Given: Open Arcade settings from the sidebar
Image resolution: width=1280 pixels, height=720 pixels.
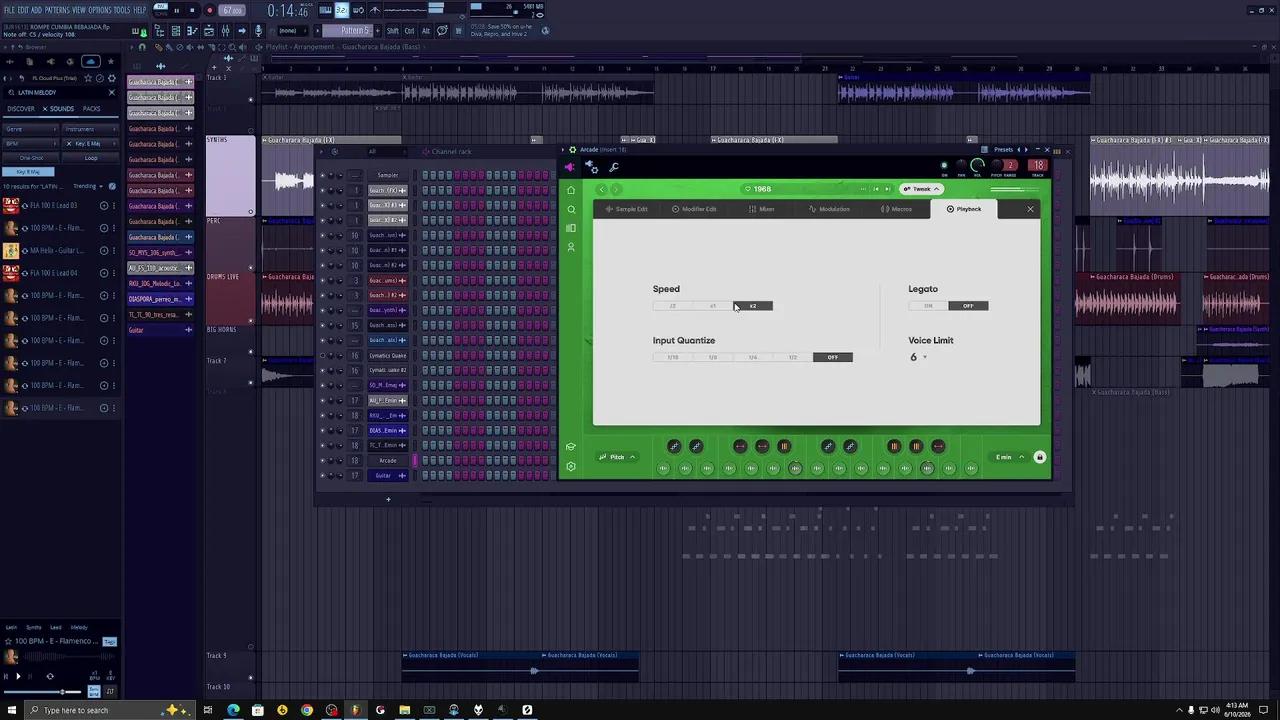Looking at the screenshot, I should (571, 466).
